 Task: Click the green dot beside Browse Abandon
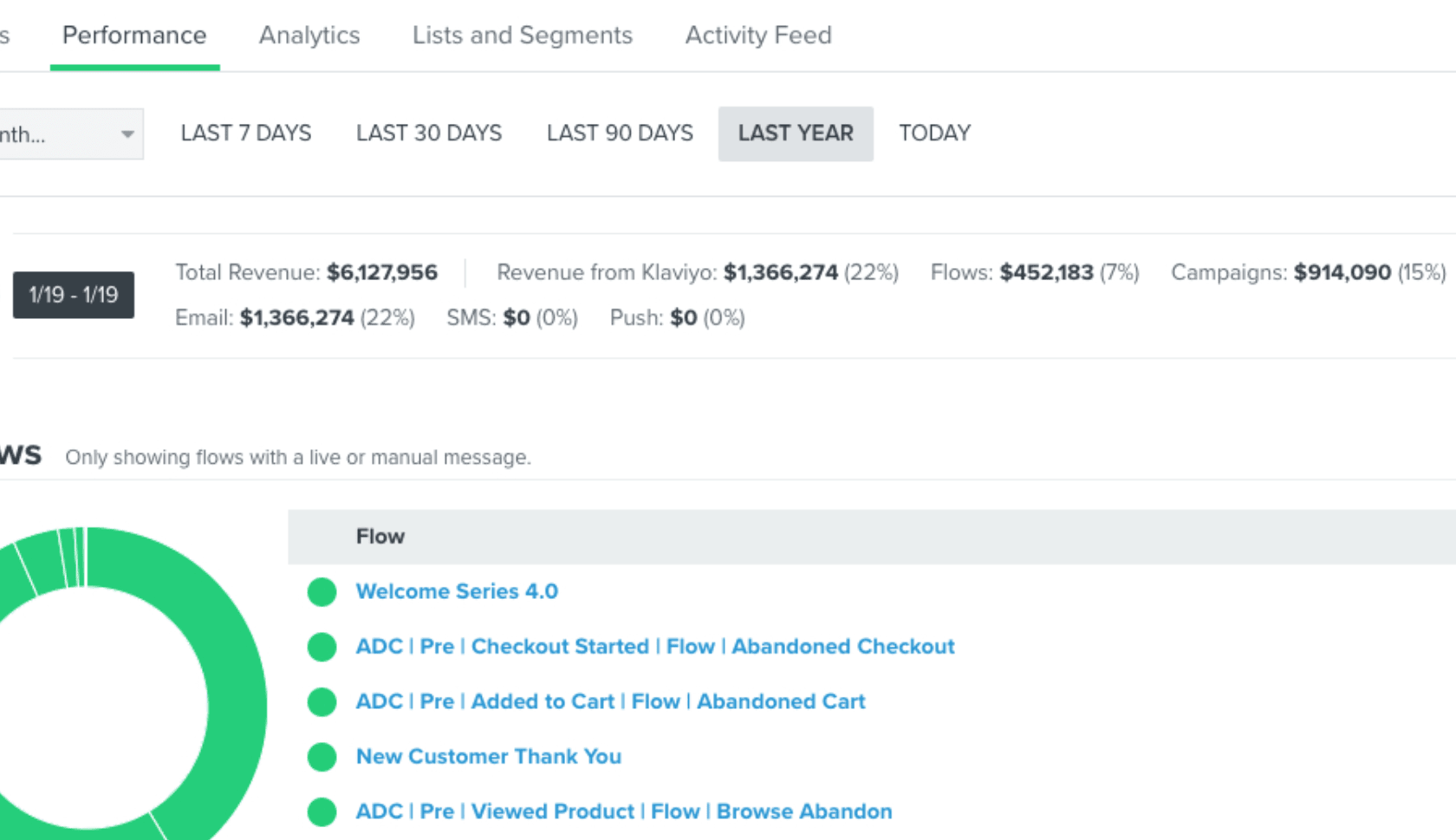click(322, 812)
